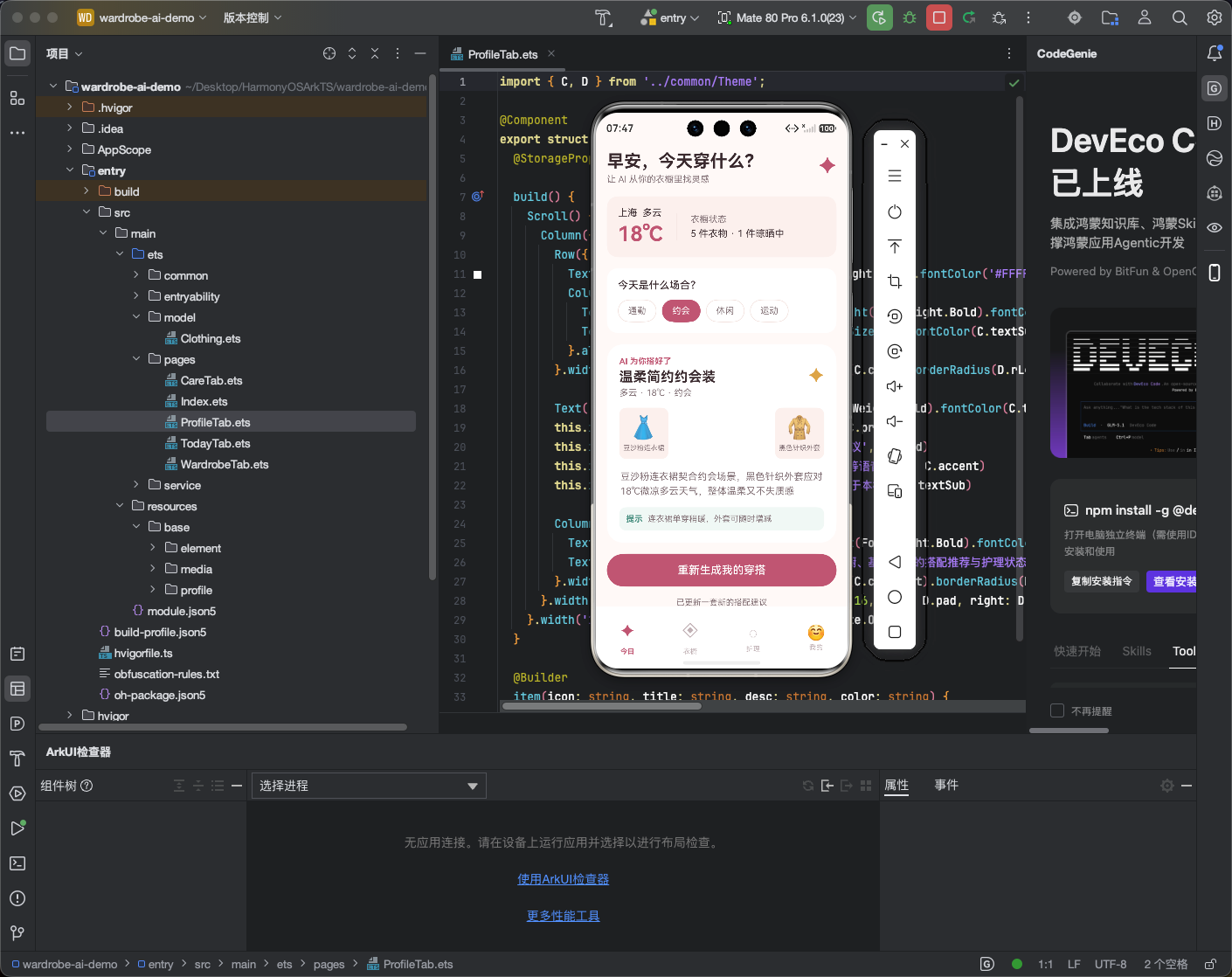Close the ProfileTab.ets editor tab
The width and height of the screenshot is (1232, 977).
pyautogui.click(x=551, y=53)
